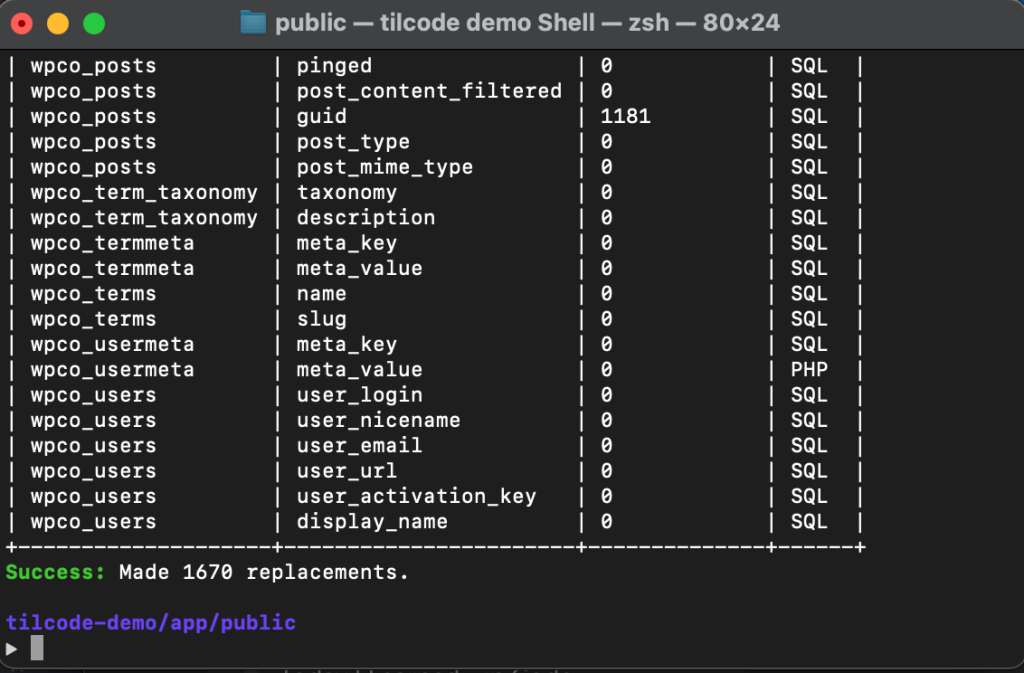Minimize the terminal with the yellow button
Image resolution: width=1024 pixels, height=673 pixels.
point(58,22)
